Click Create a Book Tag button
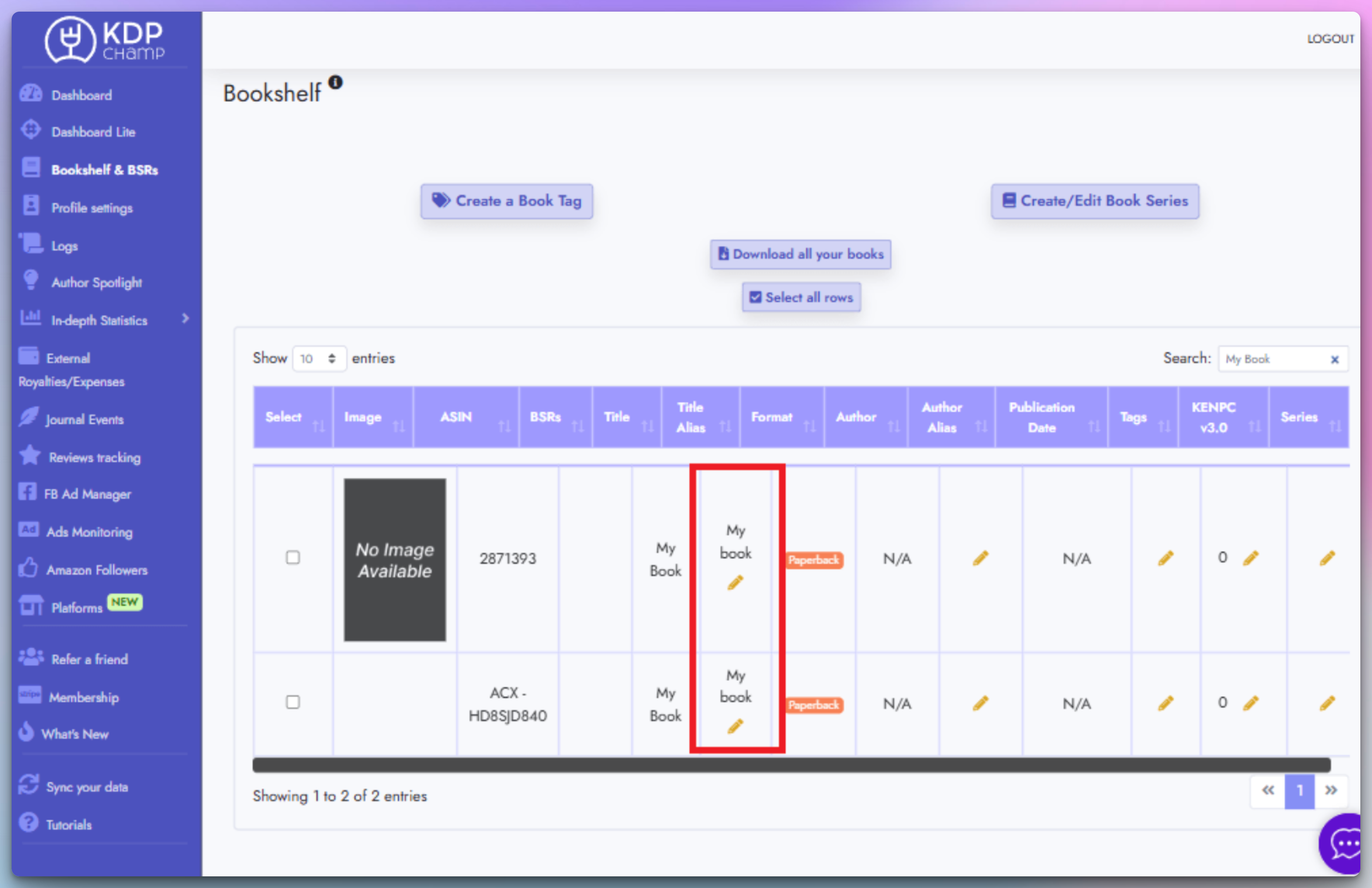The width and height of the screenshot is (1372, 888). pos(507,201)
